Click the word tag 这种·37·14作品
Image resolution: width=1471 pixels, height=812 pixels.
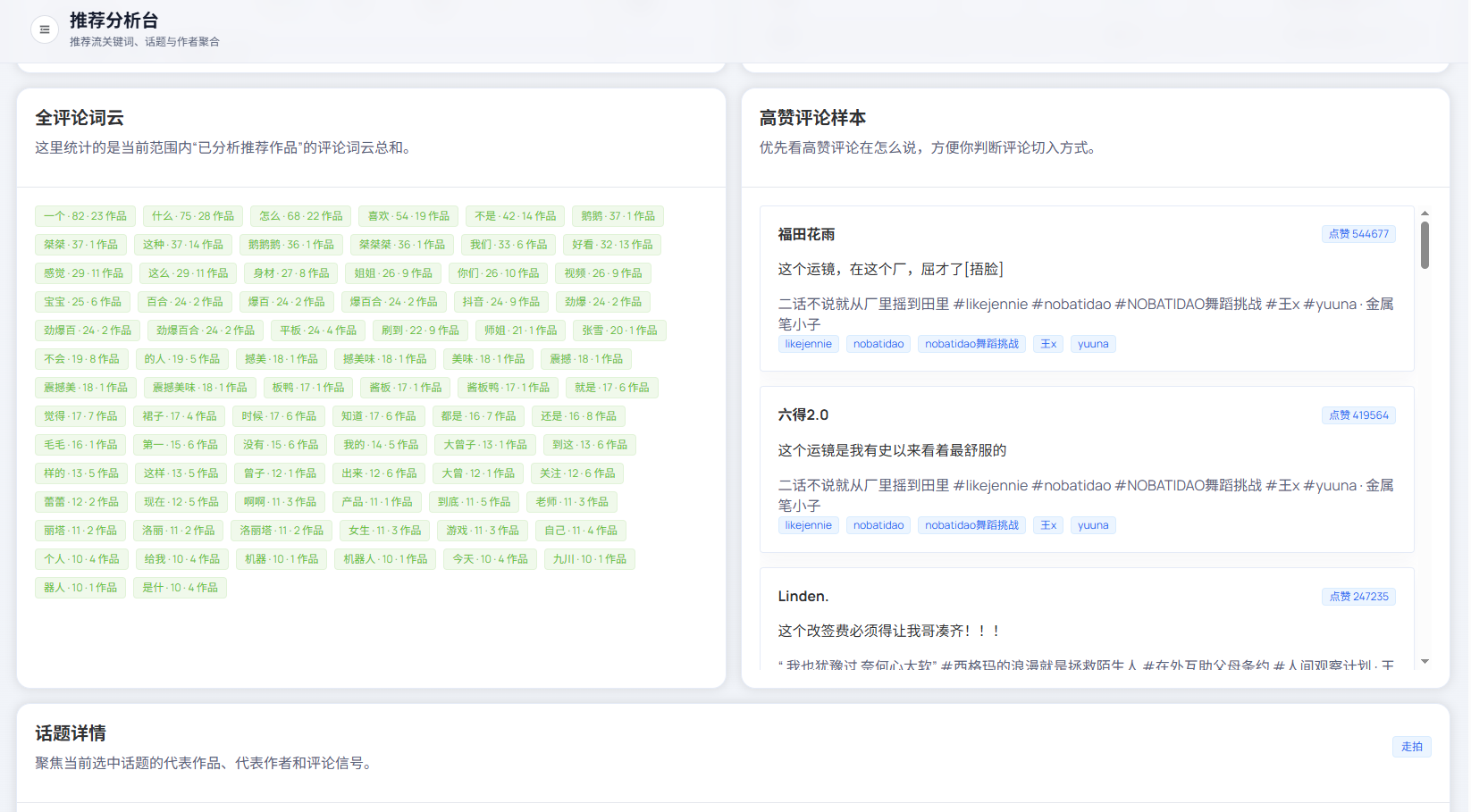point(182,245)
